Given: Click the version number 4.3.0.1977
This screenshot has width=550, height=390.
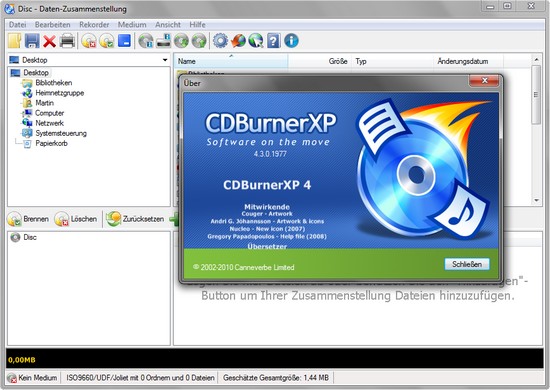Looking at the screenshot, I should (x=270, y=154).
